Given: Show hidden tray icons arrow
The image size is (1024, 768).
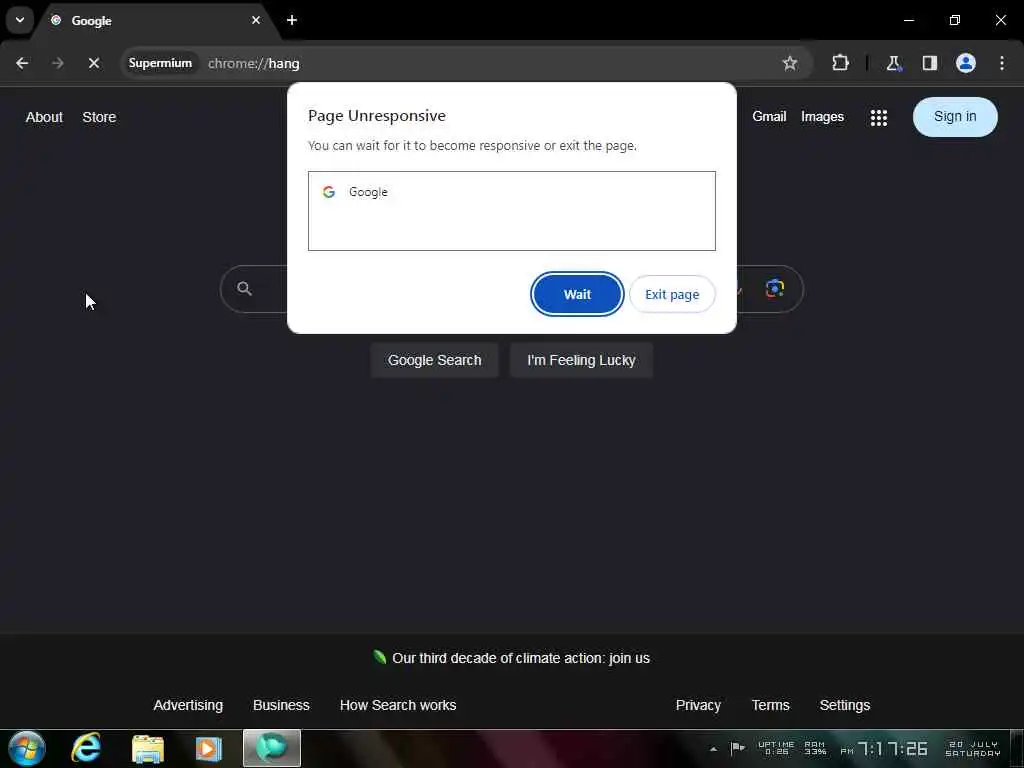Looking at the screenshot, I should point(713,749).
